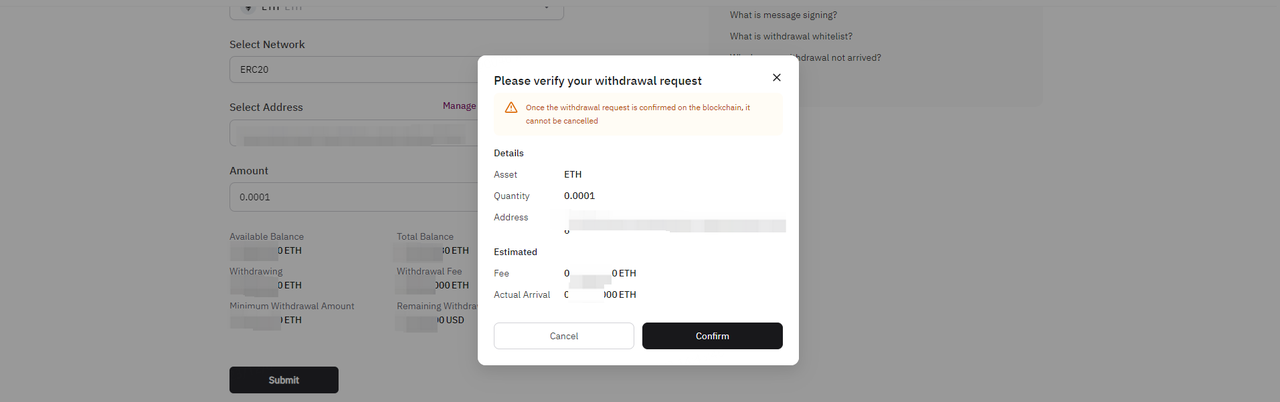Close the withdrawal verification dialog
Image resolution: width=1280 pixels, height=402 pixels.
(x=776, y=77)
